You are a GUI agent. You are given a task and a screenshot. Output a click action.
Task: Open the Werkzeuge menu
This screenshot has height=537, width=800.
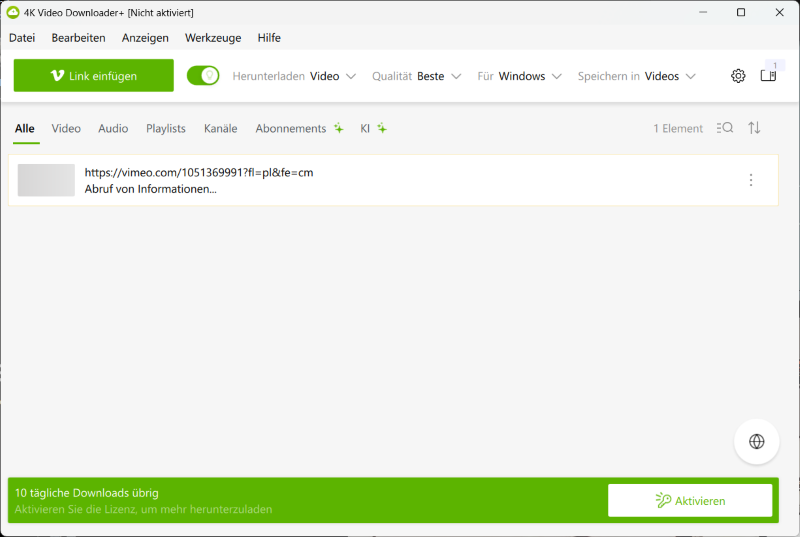point(213,38)
